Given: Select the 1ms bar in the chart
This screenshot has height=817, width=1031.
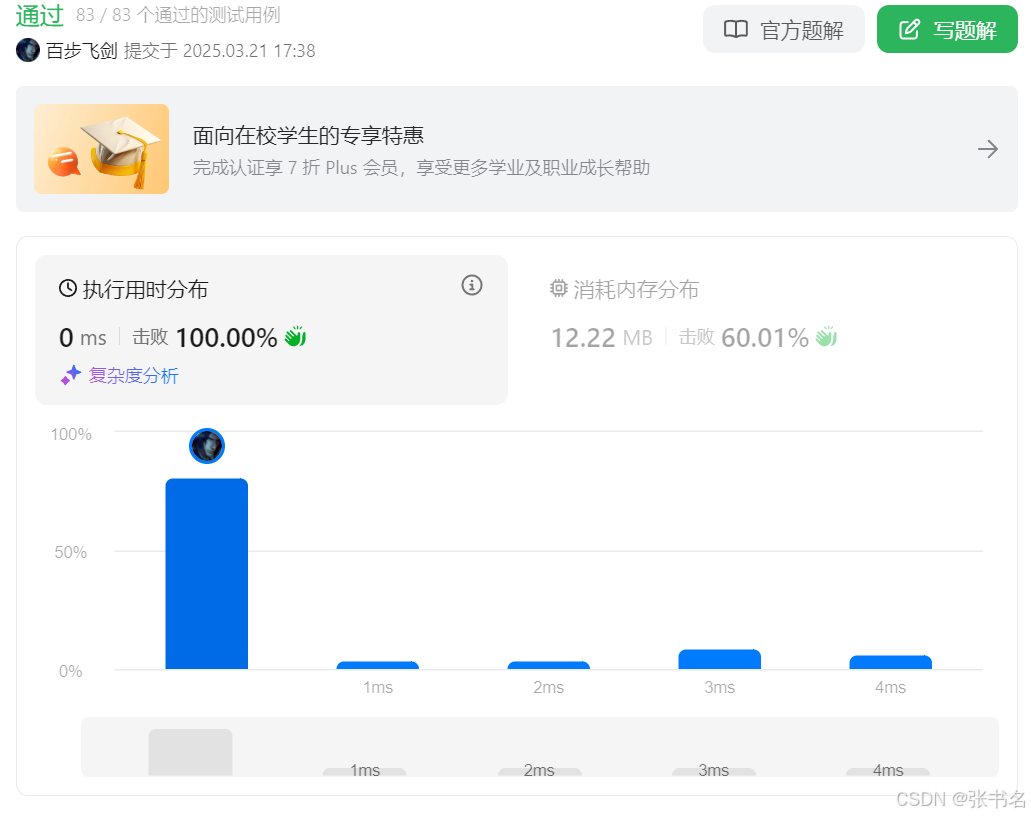Looking at the screenshot, I should coord(377,665).
